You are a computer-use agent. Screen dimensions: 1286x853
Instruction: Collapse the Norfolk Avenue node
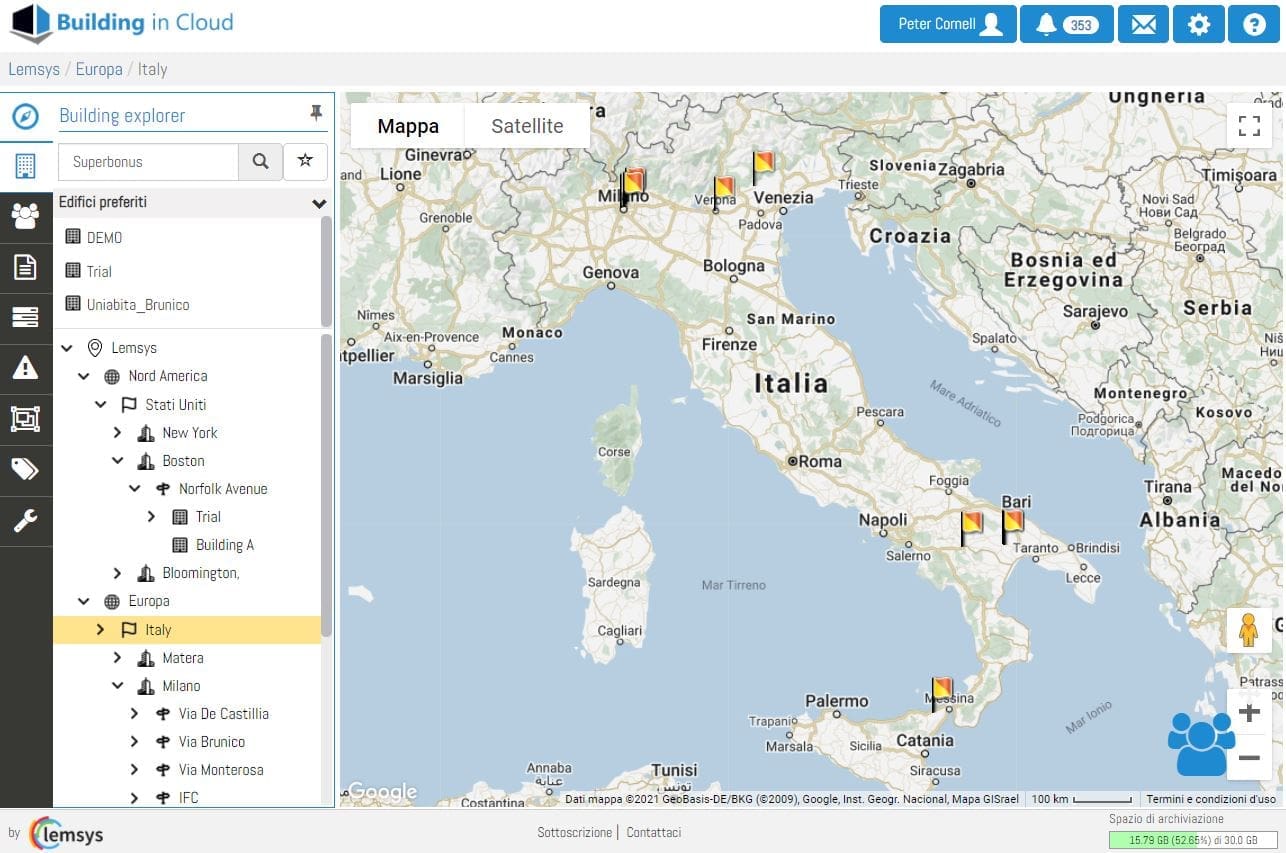point(134,489)
